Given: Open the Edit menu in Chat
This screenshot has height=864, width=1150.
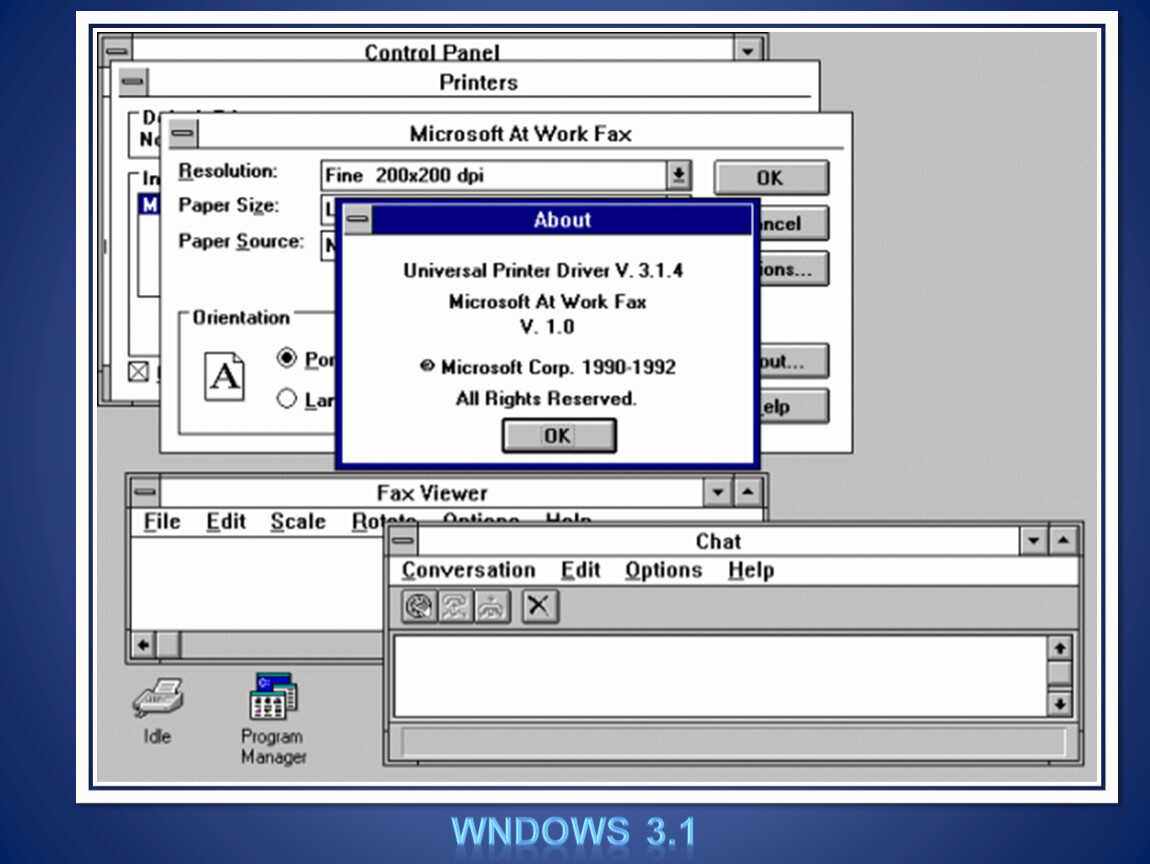Looking at the screenshot, I should [580, 570].
